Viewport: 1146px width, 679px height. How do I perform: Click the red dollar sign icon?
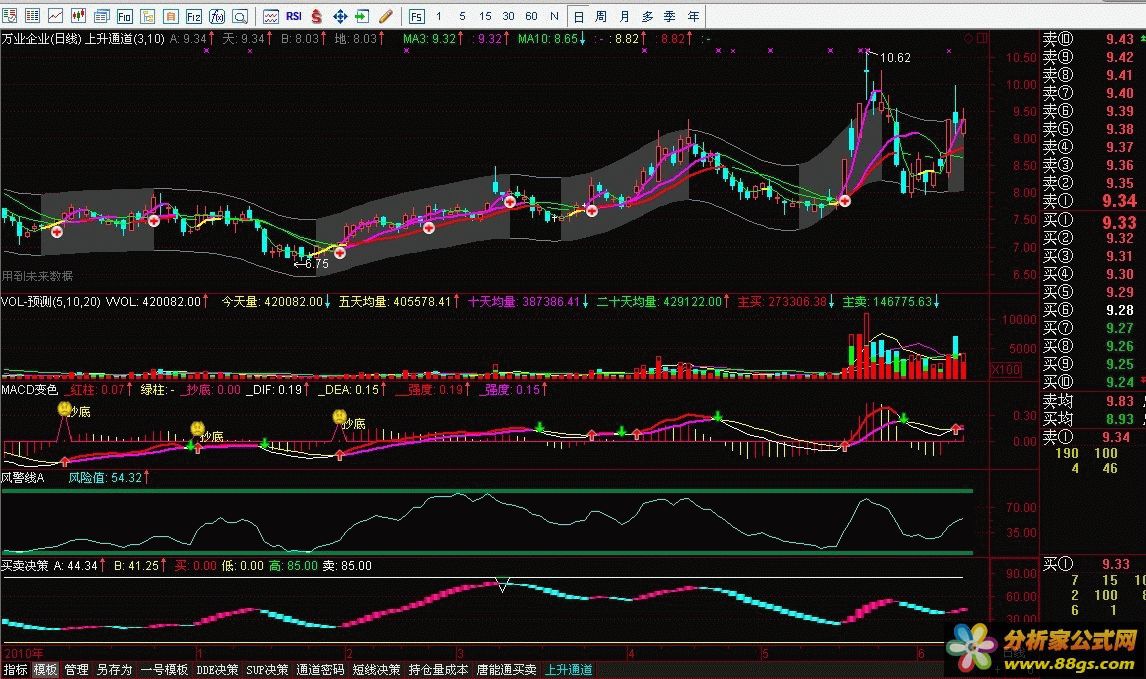coord(316,15)
